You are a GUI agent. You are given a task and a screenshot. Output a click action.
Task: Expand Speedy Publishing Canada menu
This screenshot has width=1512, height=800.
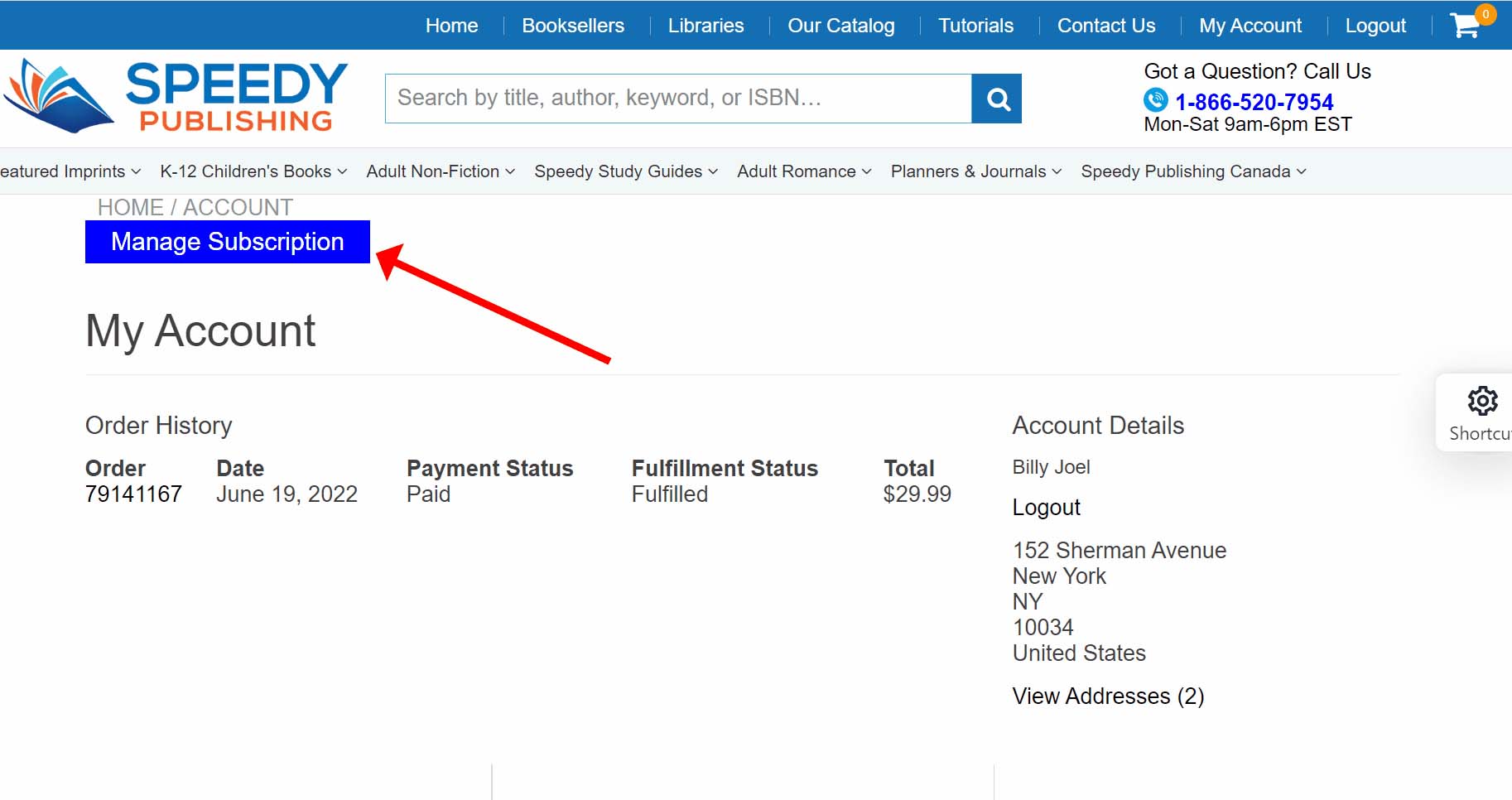pyautogui.click(x=1193, y=171)
